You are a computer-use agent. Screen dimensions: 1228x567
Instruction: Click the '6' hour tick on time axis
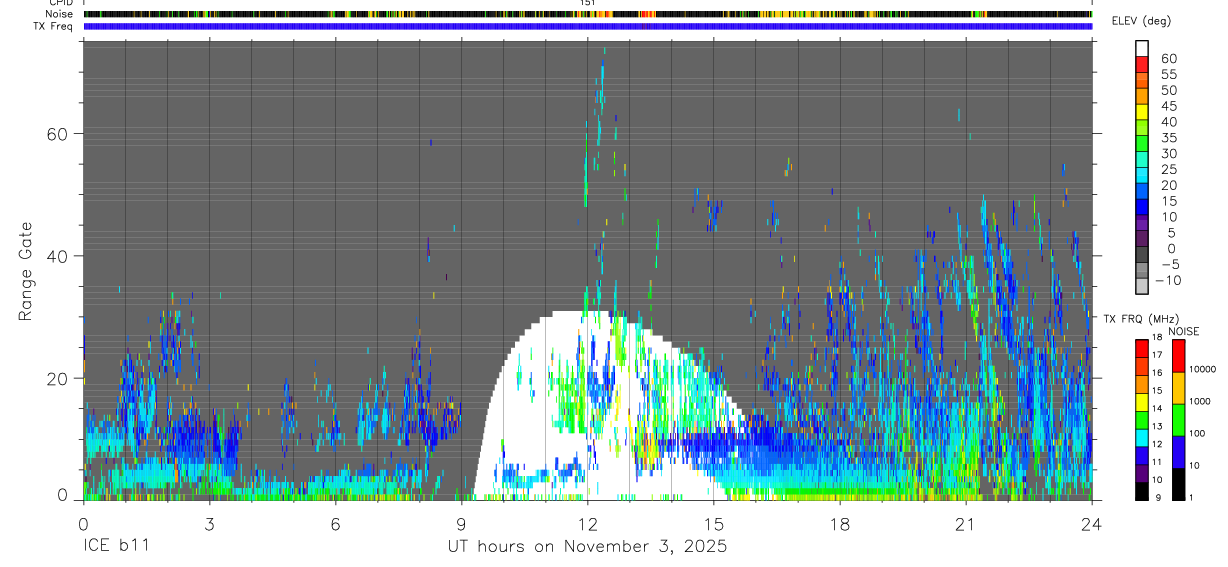335,524
